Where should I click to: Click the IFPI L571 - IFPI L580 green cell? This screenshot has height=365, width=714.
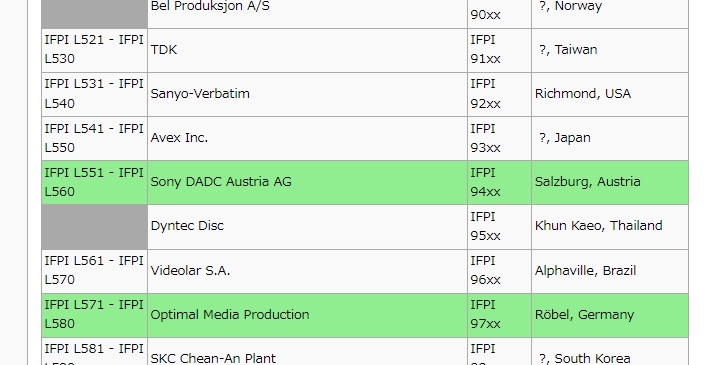[94, 315]
